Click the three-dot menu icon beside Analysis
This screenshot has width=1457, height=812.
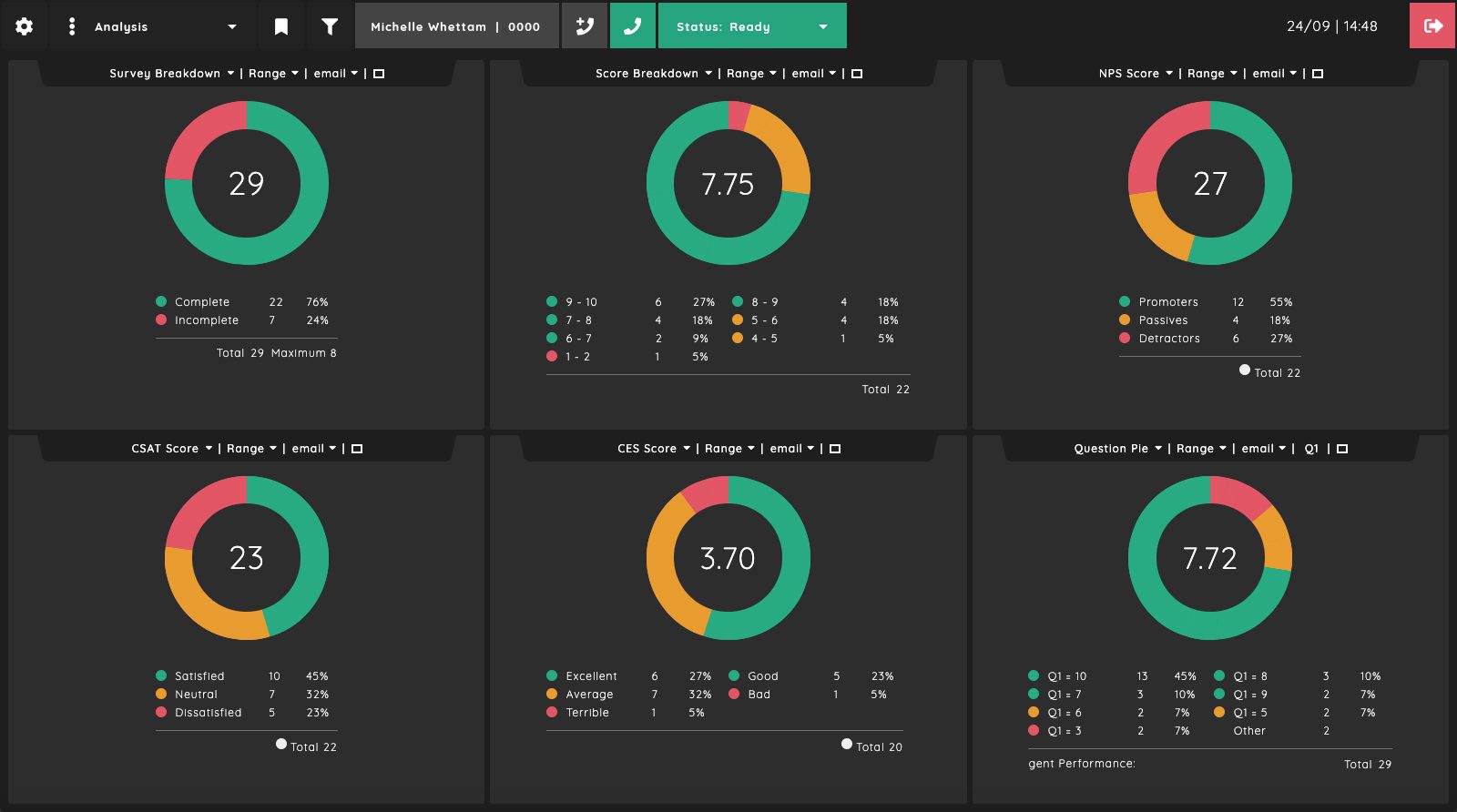pyautogui.click(x=72, y=26)
